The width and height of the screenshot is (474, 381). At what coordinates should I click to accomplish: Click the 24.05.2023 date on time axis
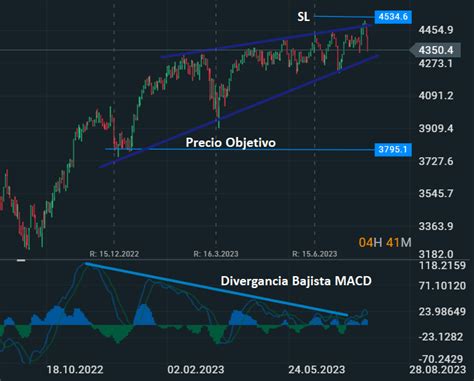[317, 370]
